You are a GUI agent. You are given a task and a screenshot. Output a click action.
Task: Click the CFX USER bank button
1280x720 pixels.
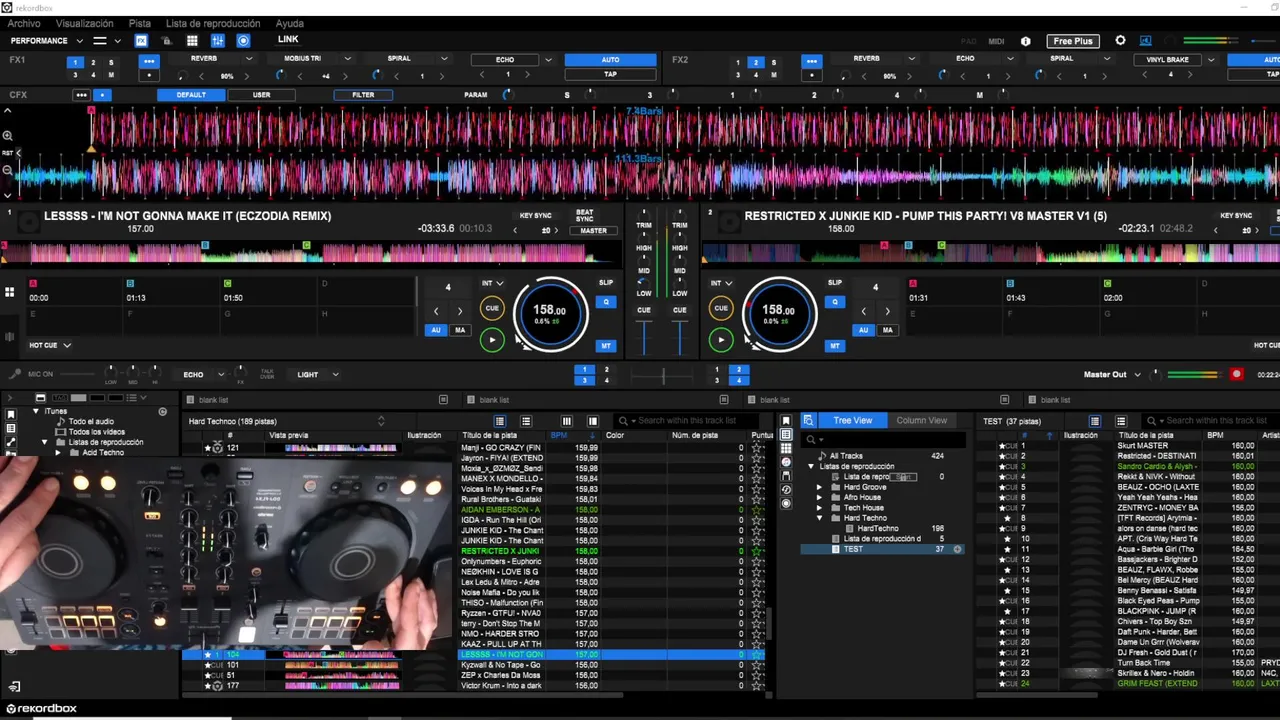coord(261,95)
